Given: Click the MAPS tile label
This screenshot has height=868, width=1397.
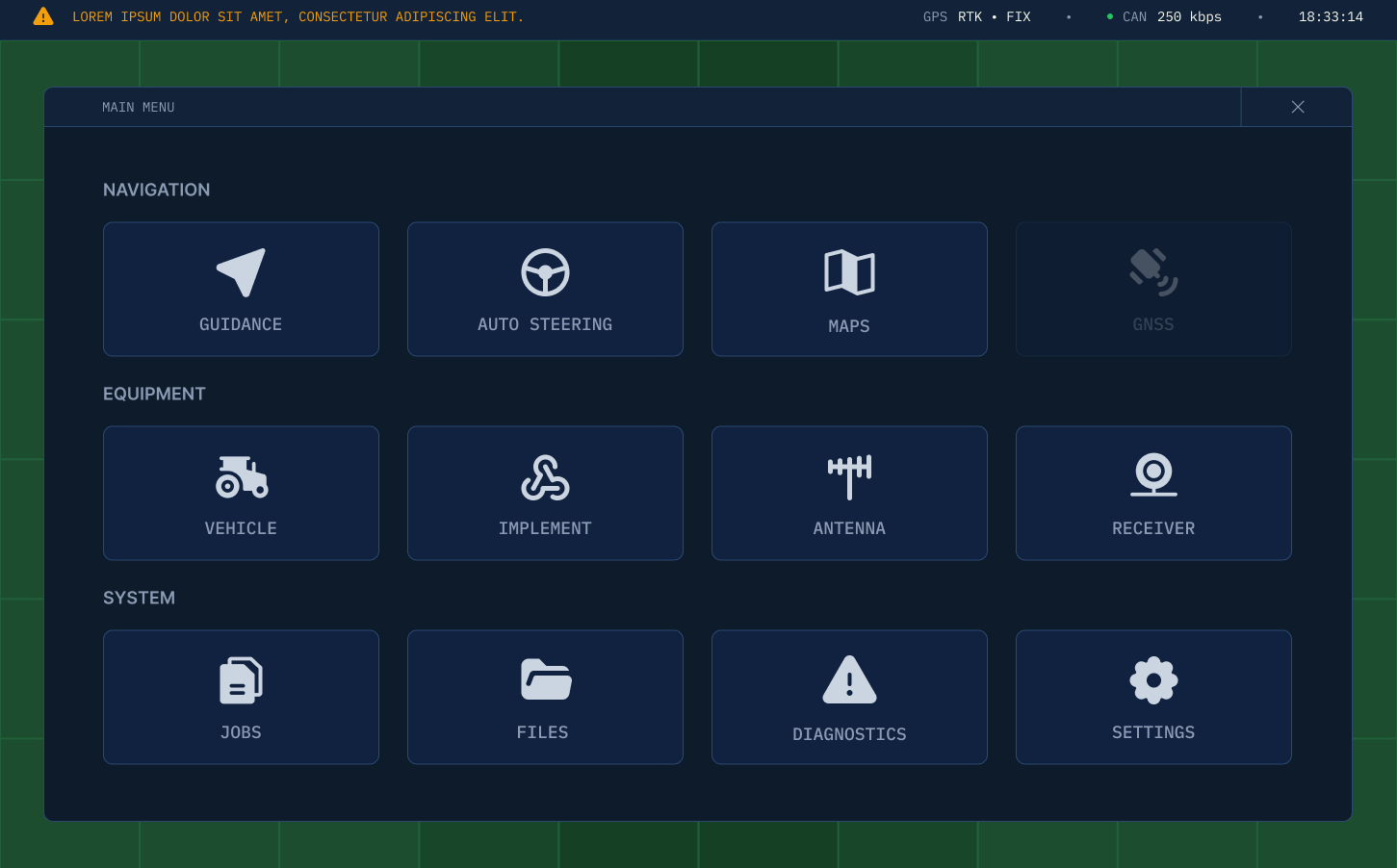Looking at the screenshot, I should [x=849, y=326].
